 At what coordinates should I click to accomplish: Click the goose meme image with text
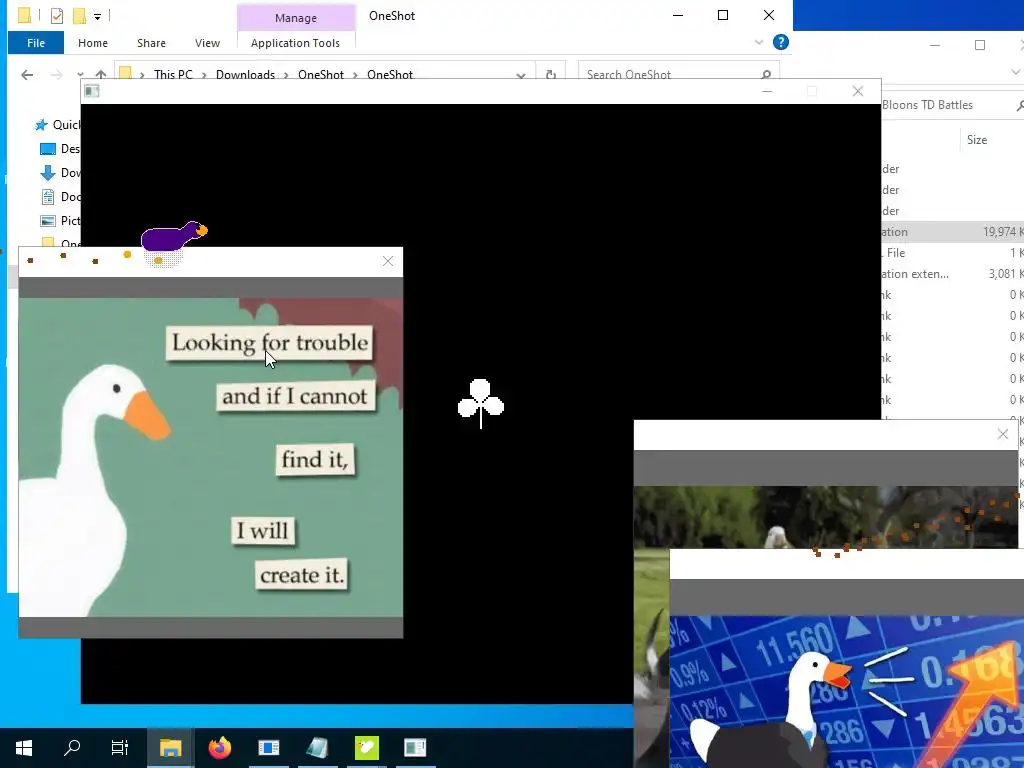point(211,457)
